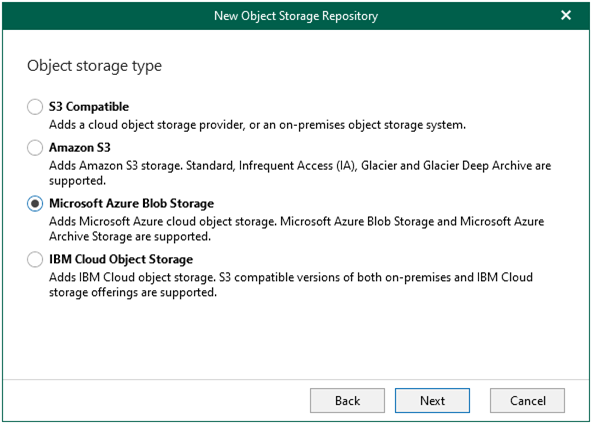
Task: Close the dialog with the X icon
Action: pos(566,15)
